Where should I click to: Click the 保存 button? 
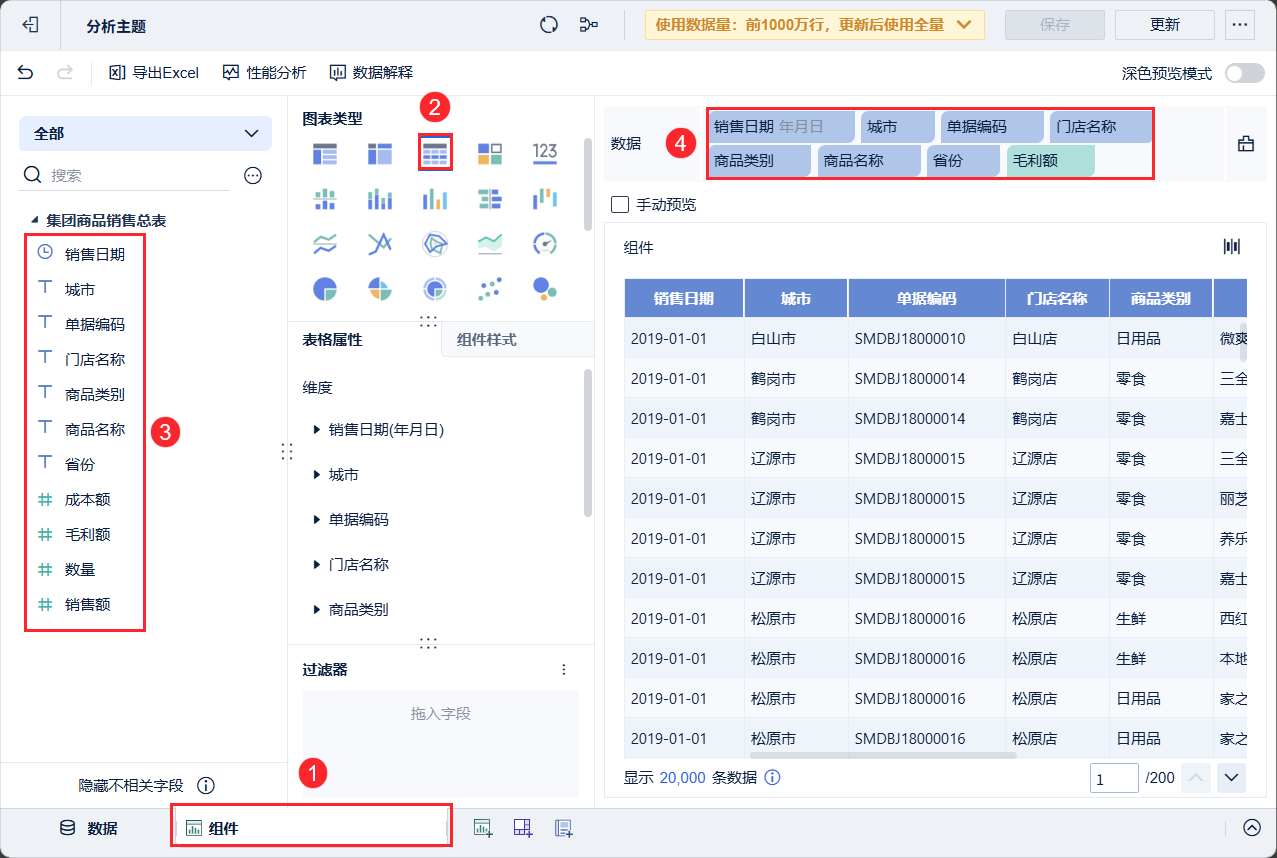tap(1055, 25)
